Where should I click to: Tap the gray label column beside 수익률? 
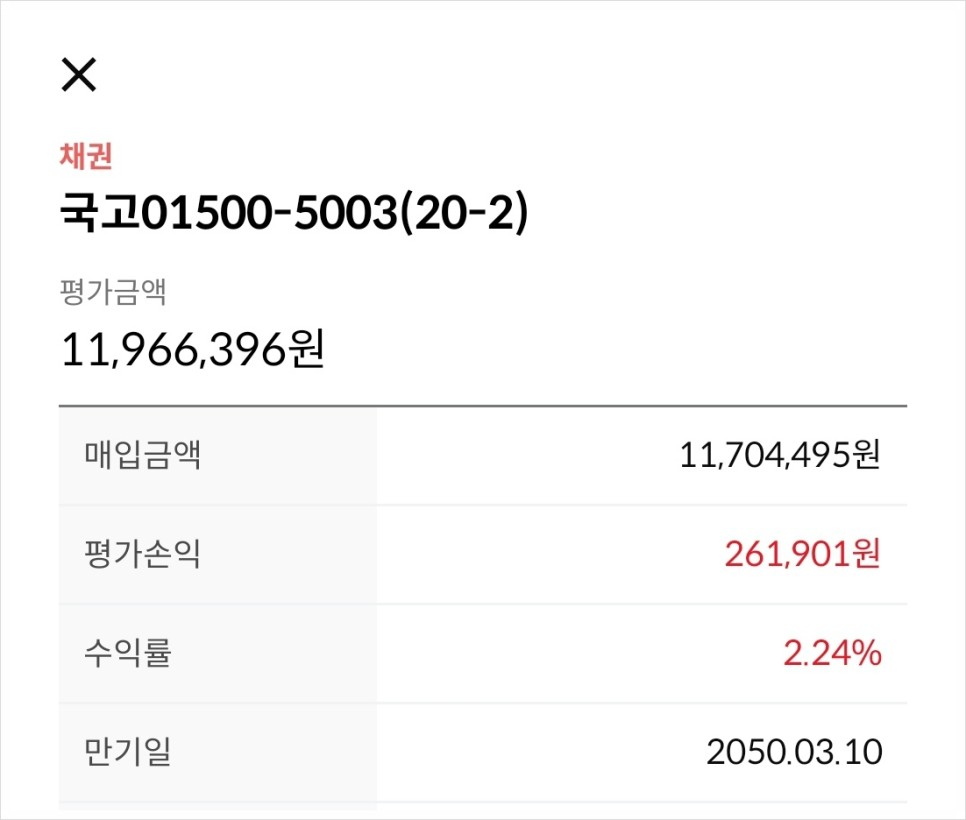(x=217, y=653)
